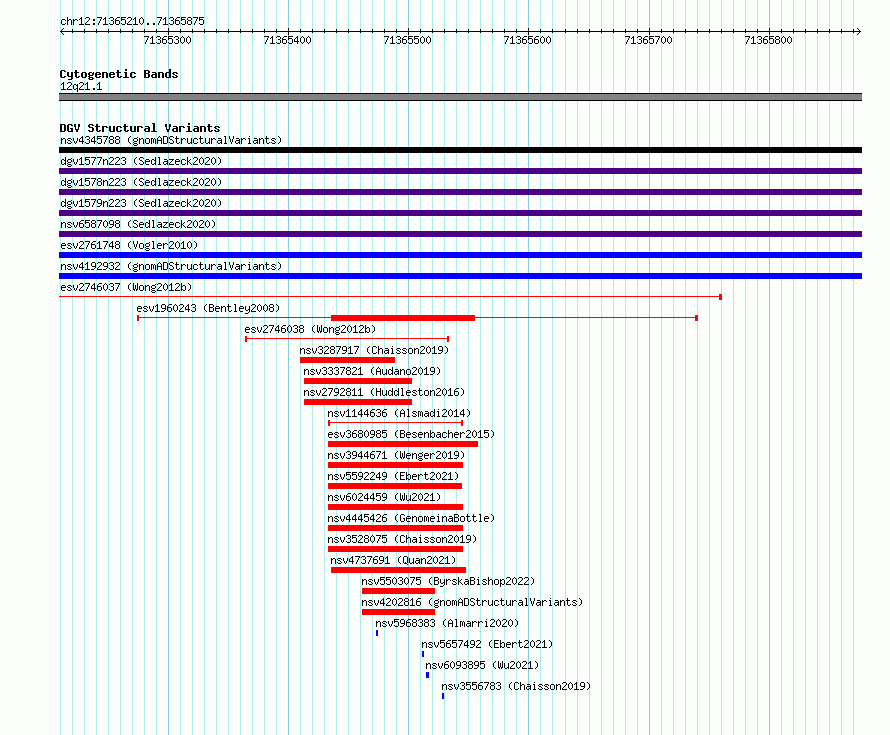
Task: Click nsv4445426 (GenomeinaBottle) label
Action: 411,518
